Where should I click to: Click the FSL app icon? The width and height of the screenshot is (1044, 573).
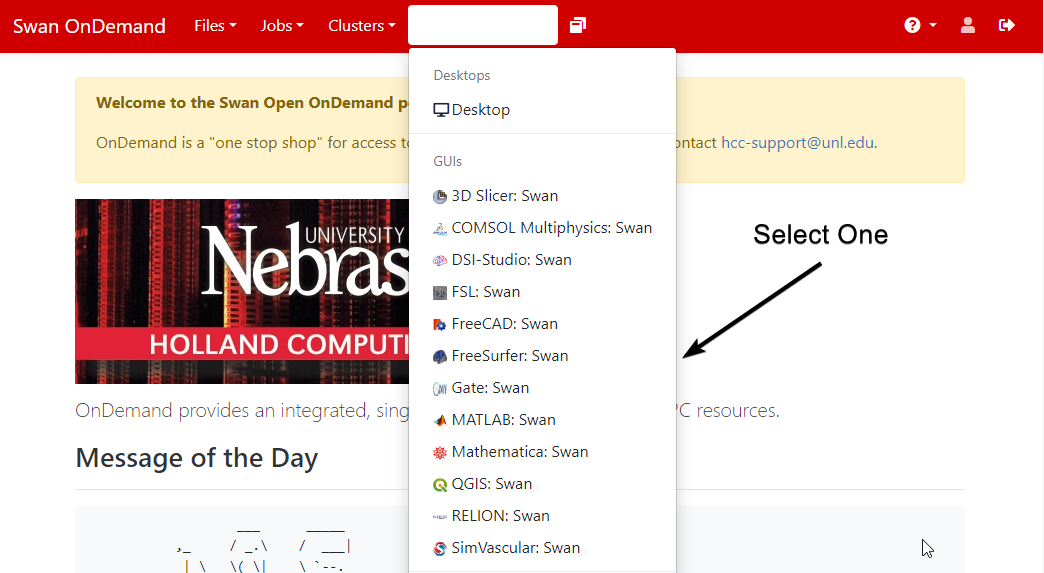click(x=440, y=292)
